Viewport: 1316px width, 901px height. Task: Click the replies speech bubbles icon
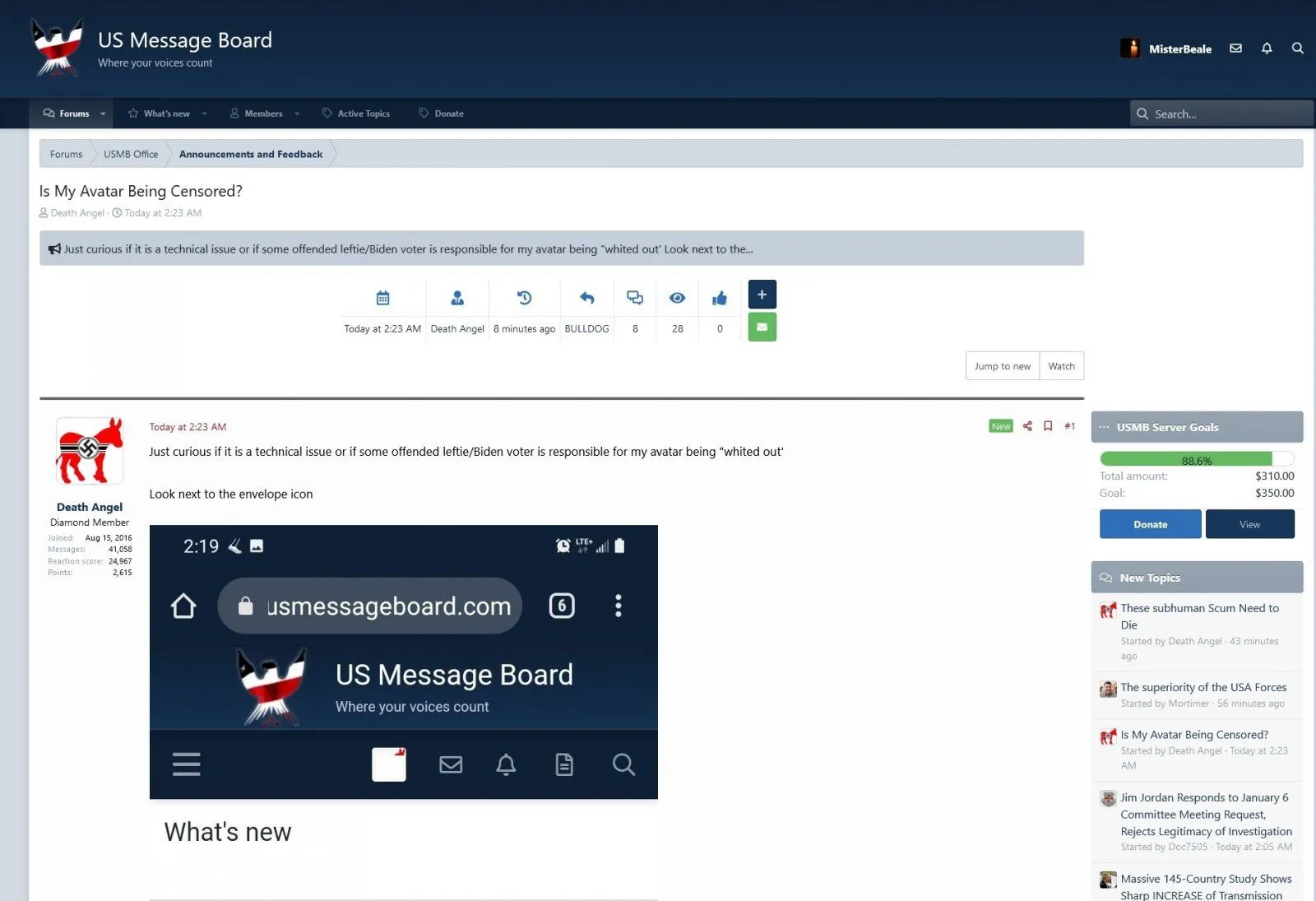click(635, 298)
